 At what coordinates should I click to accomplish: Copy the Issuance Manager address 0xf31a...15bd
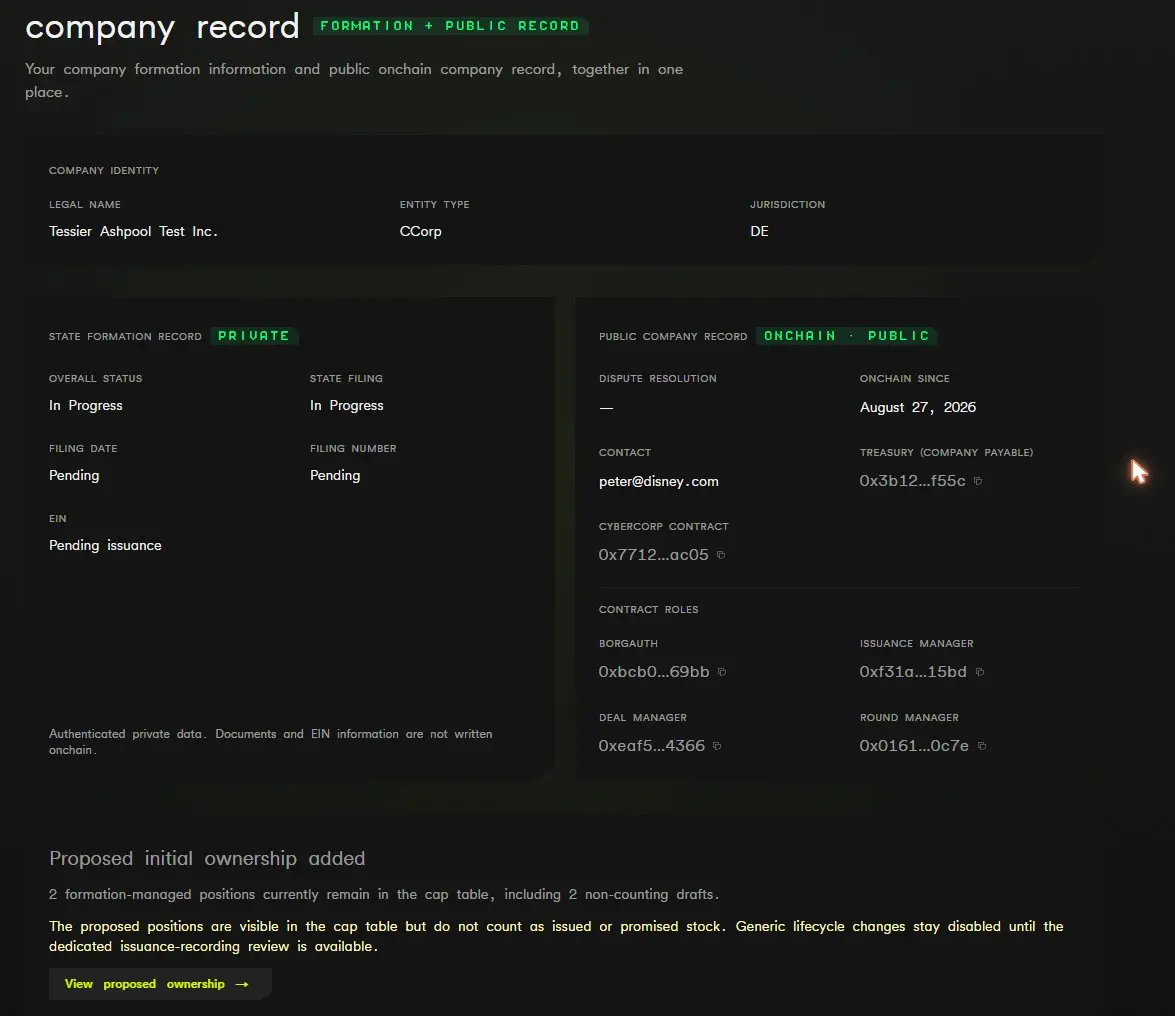pos(979,672)
